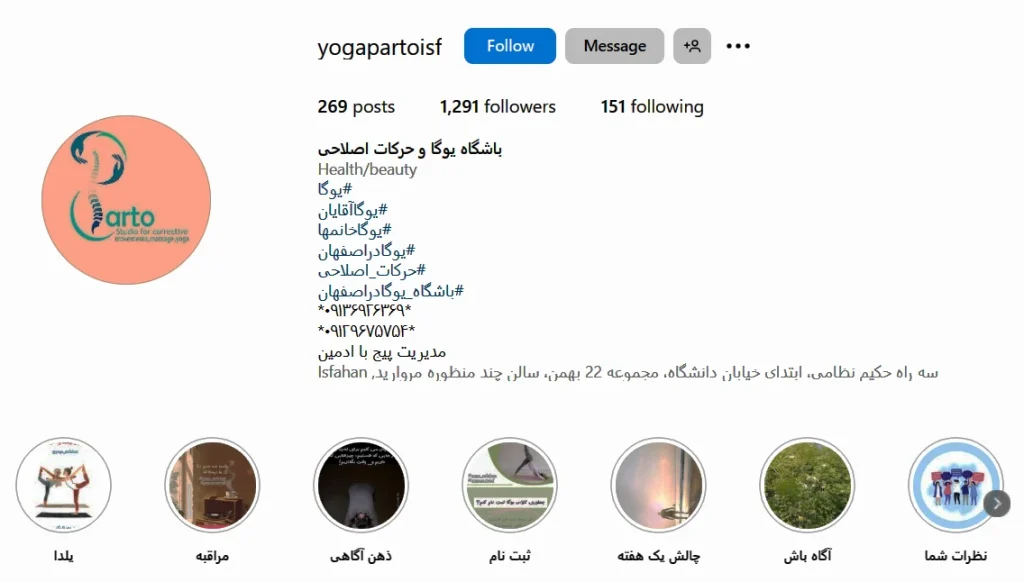The image size is (1024, 582).
Task: Open the #یوگا hashtag link
Action: click(334, 189)
